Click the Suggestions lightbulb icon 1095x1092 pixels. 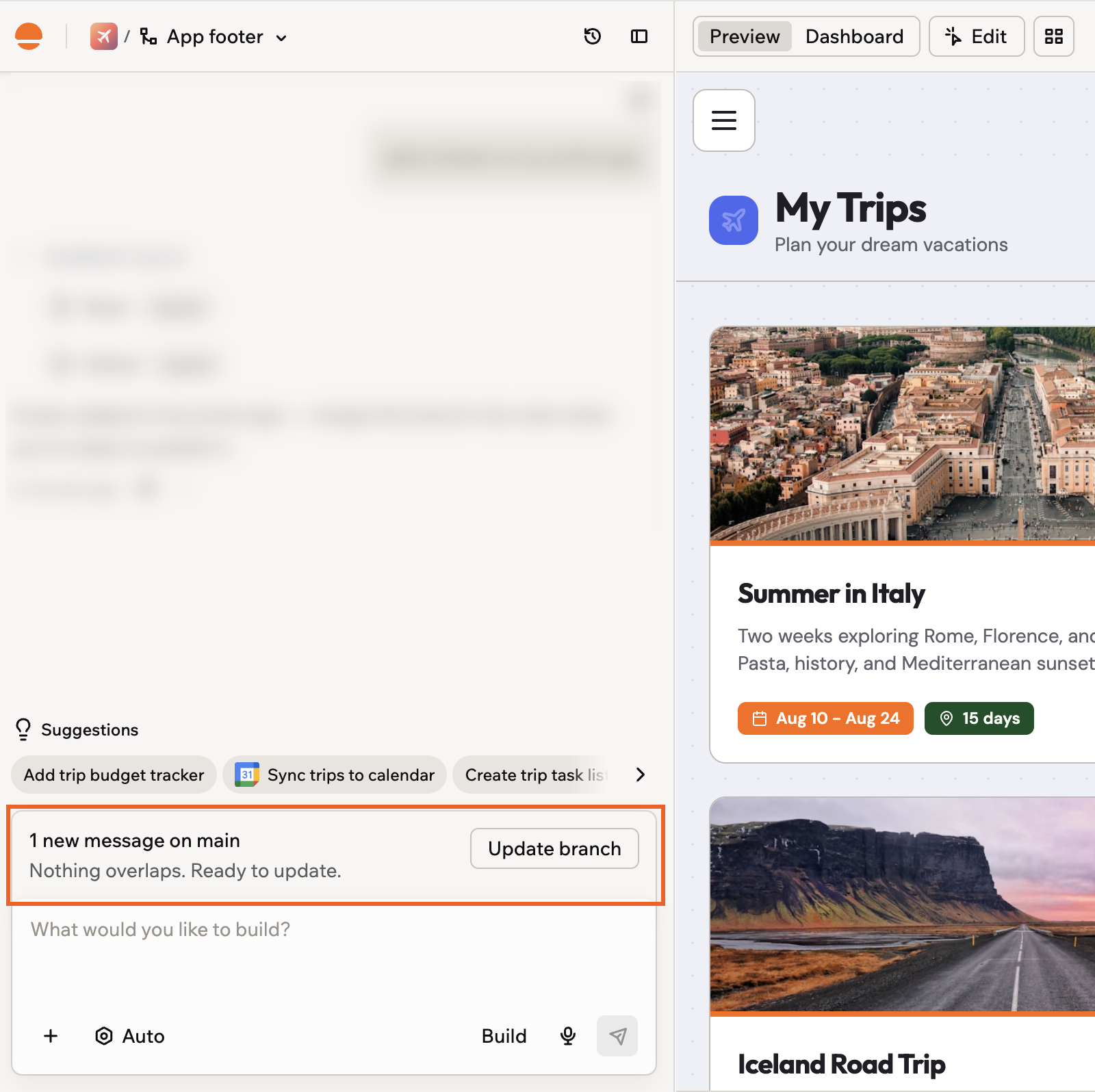pyautogui.click(x=23, y=729)
